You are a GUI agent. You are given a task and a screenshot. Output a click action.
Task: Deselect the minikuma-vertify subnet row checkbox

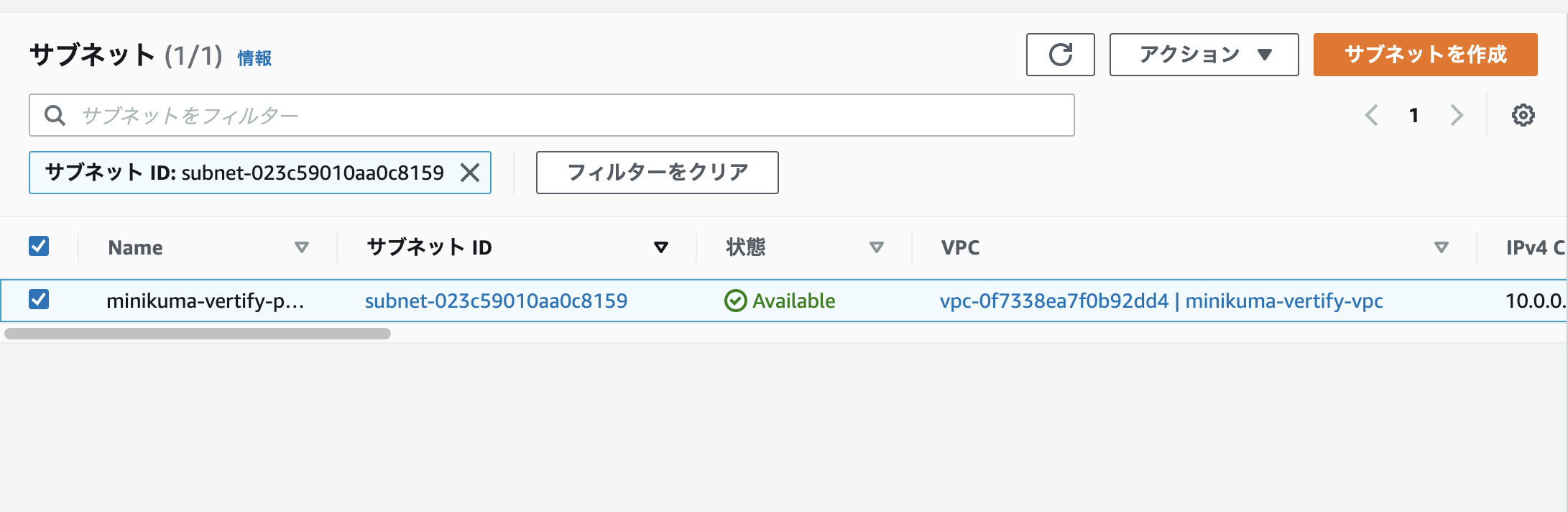(40, 301)
